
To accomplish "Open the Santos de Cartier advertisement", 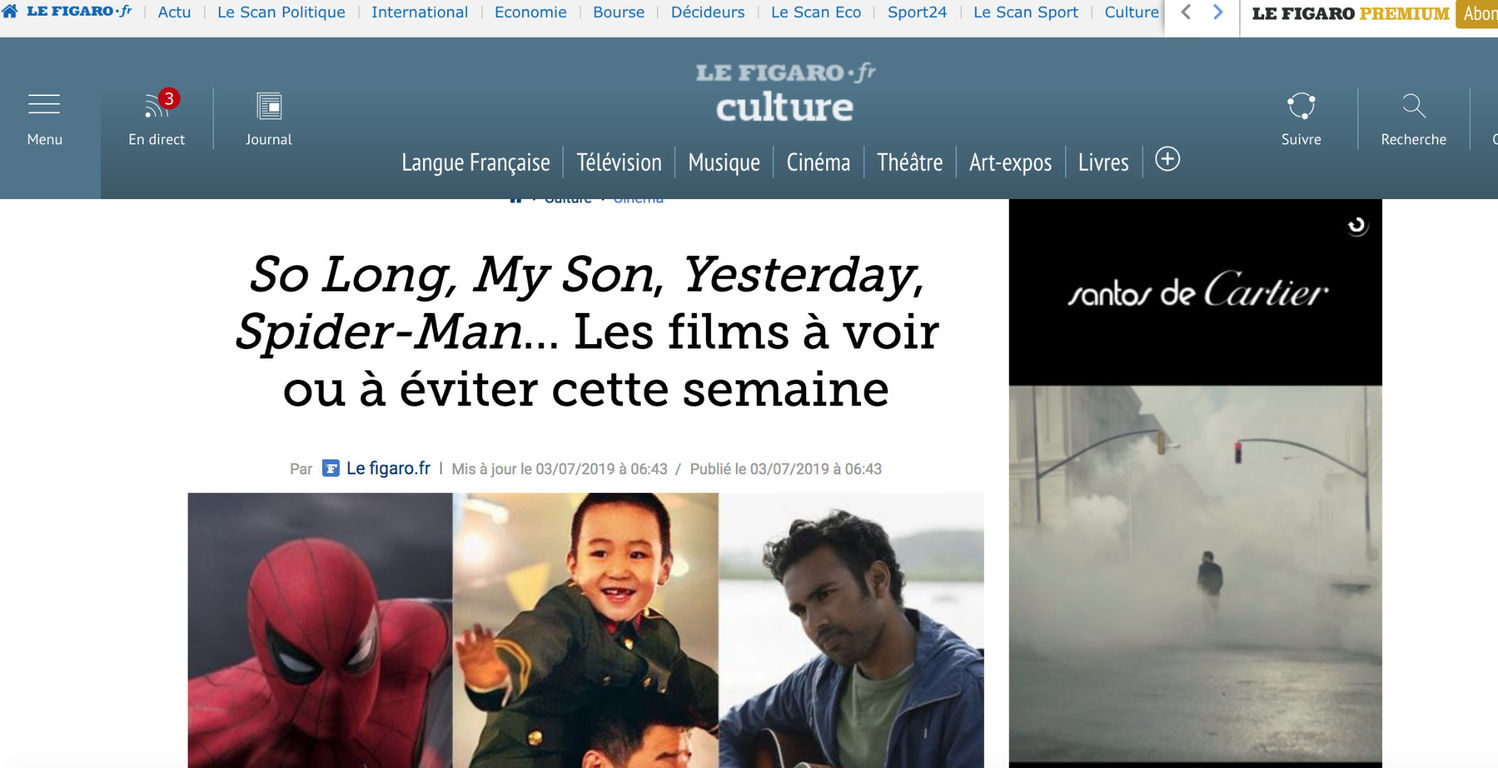I will click(x=1195, y=483).
